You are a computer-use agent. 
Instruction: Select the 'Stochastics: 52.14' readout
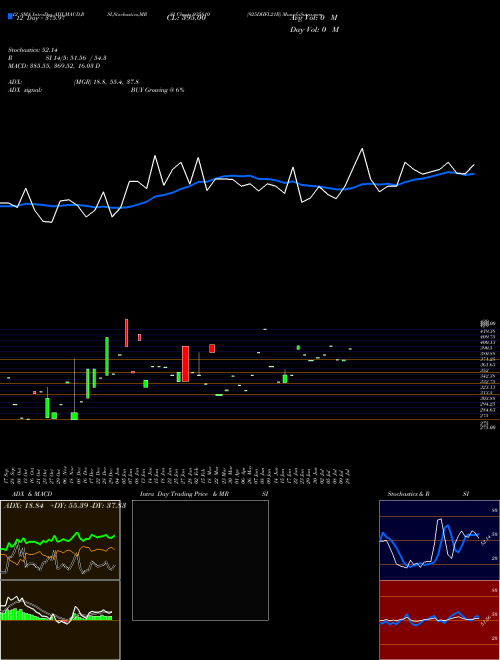(33, 49)
